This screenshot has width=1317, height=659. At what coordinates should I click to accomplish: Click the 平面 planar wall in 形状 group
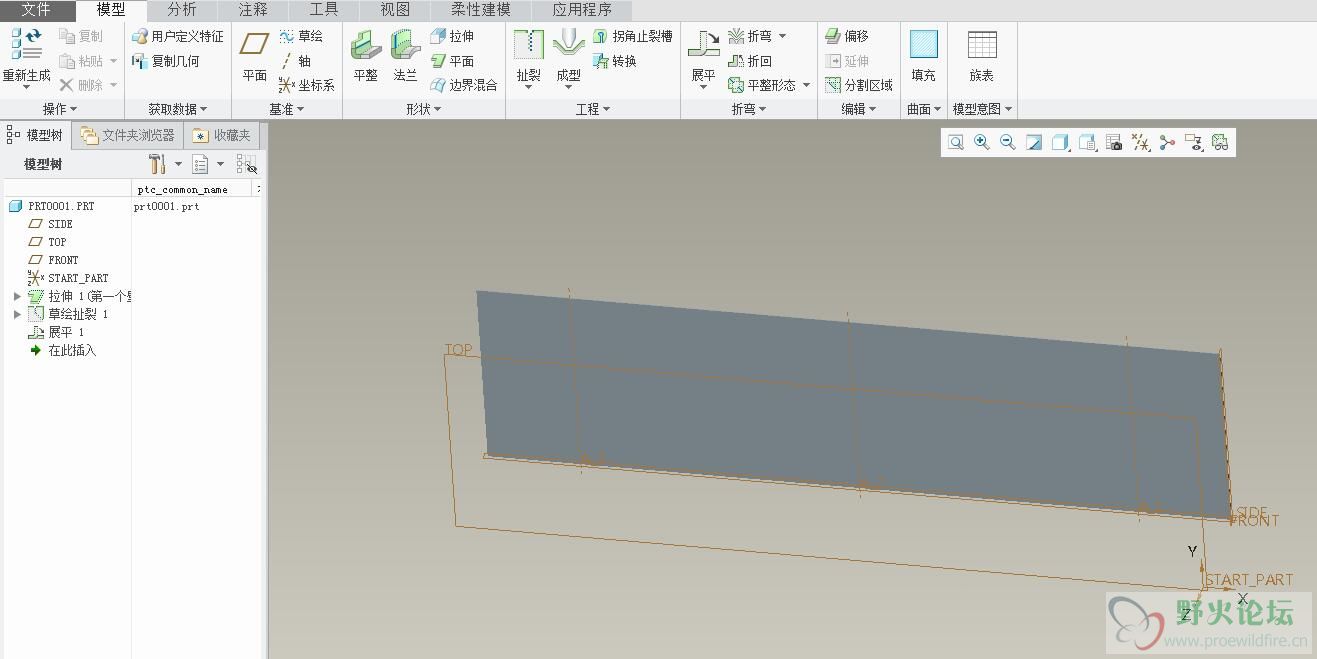(452, 61)
